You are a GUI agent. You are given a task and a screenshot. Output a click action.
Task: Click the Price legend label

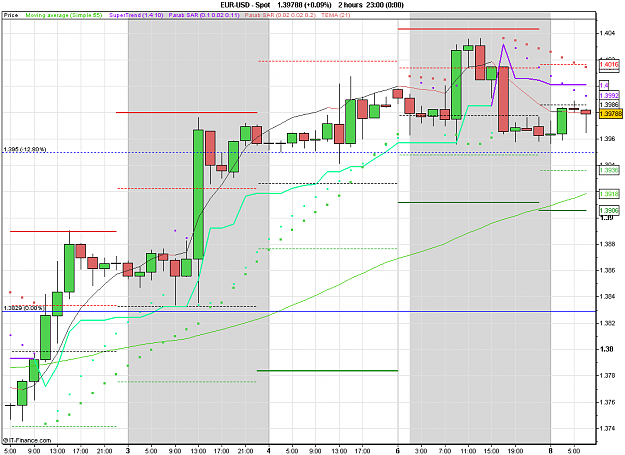[x=11, y=15]
